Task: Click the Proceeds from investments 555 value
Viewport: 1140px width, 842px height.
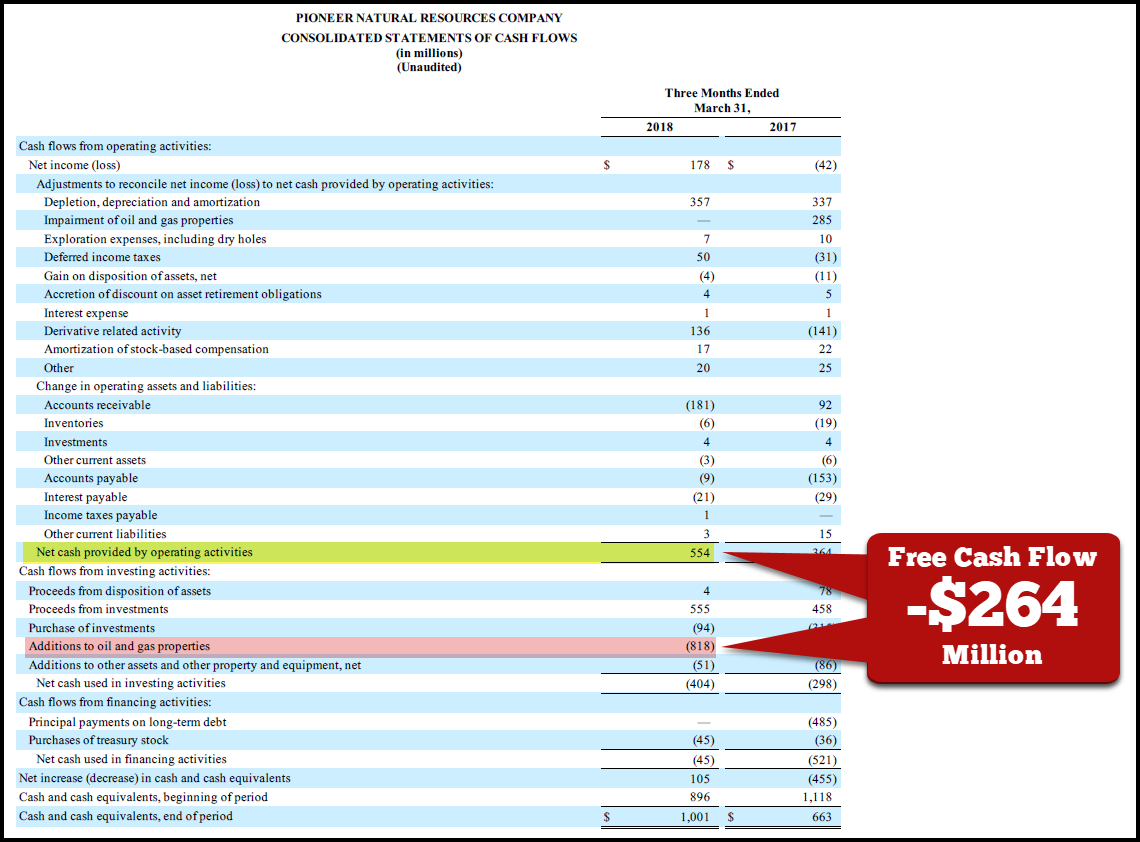Action: tap(700, 609)
